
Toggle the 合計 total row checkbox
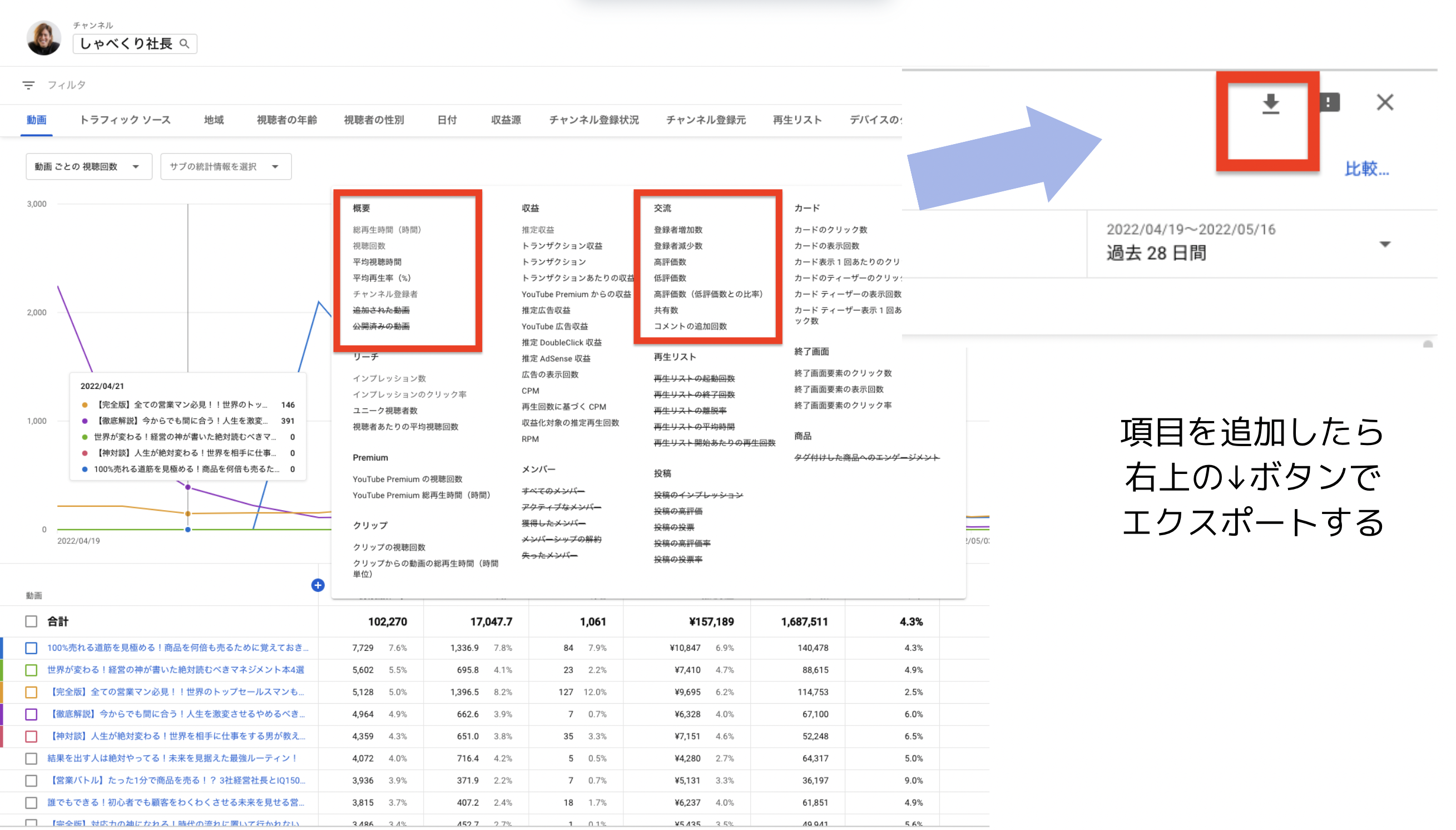31,621
